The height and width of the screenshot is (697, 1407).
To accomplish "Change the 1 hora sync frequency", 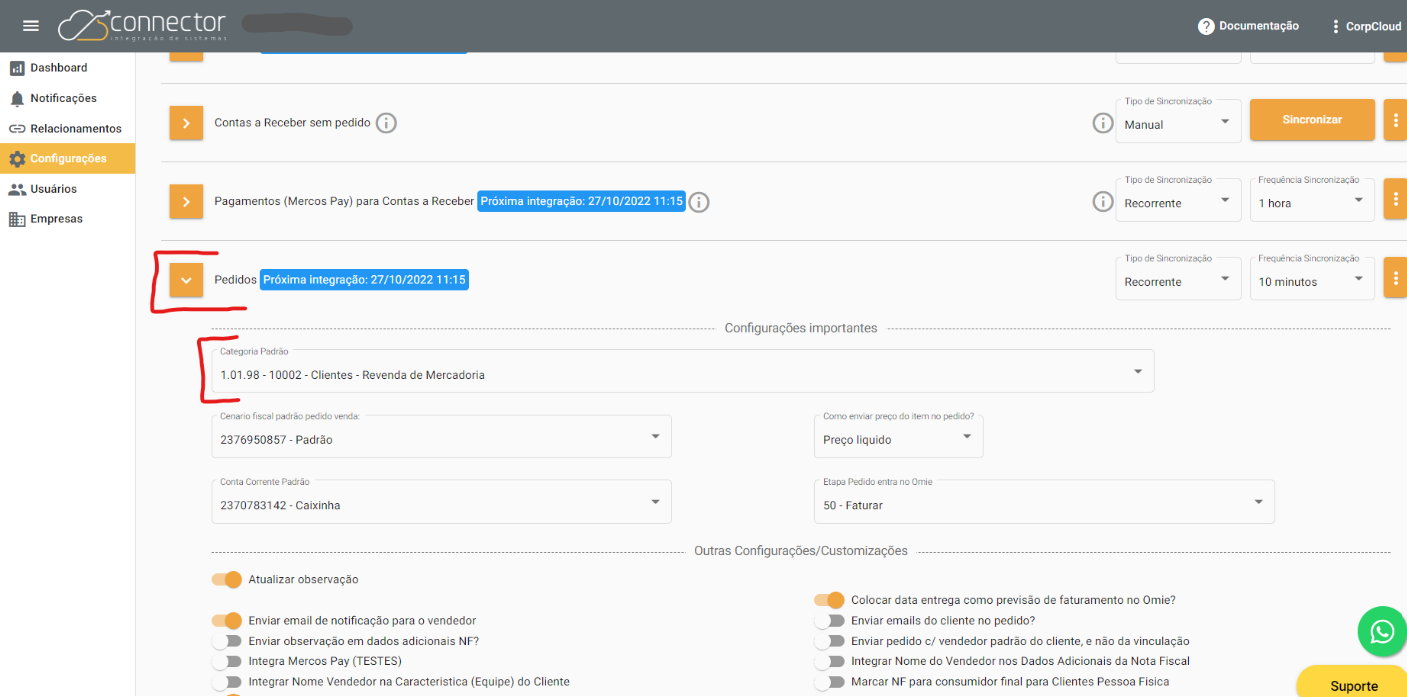I will click(1312, 199).
